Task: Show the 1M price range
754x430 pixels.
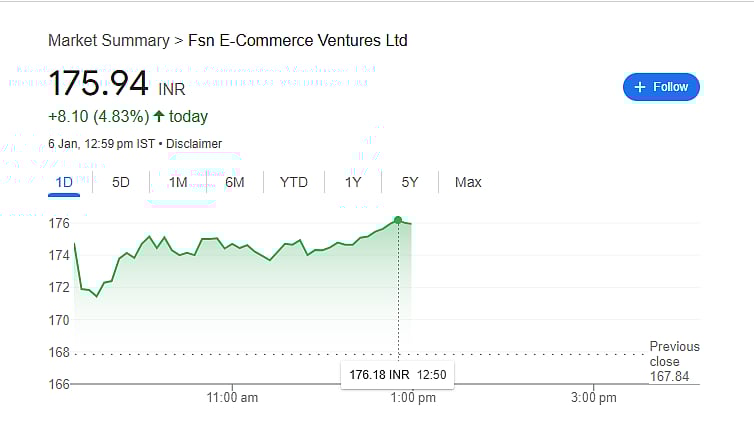Action: (x=178, y=182)
